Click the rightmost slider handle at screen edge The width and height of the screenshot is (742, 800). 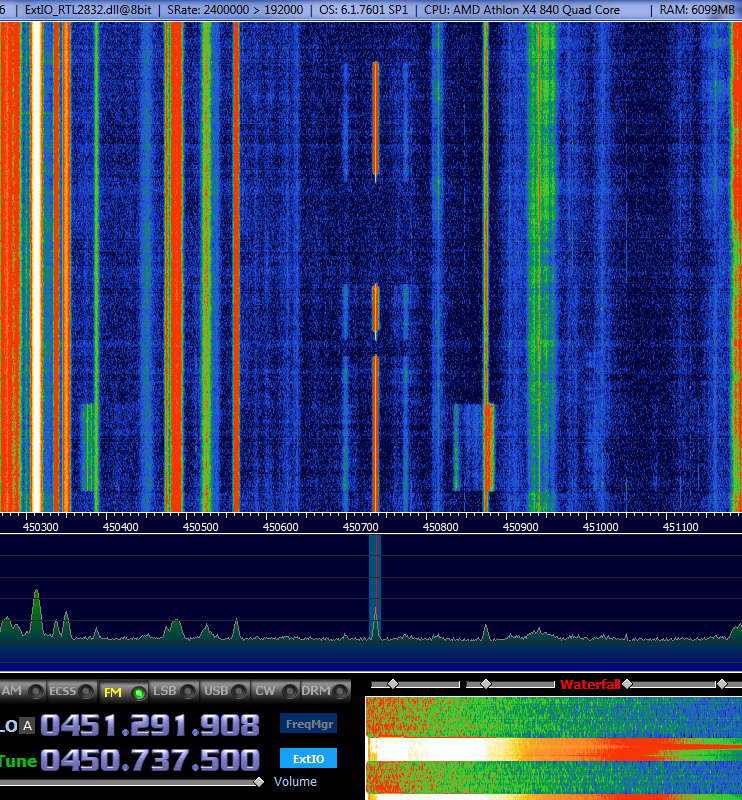coord(722,684)
